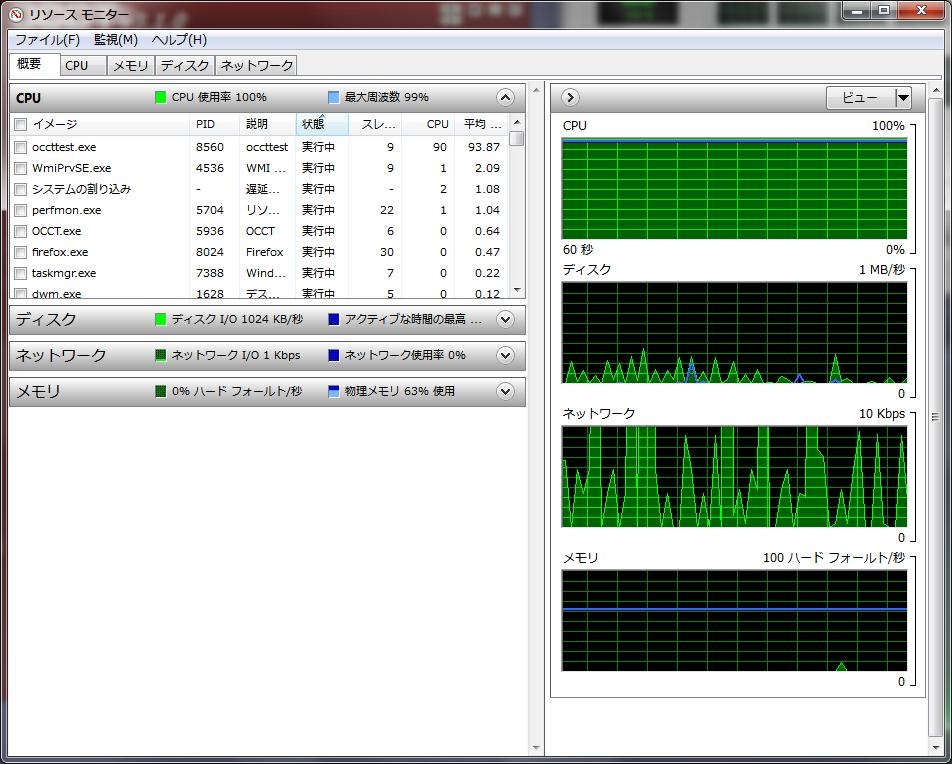Click the ディスク section header label
The height and width of the screenshot is (764, 952).
tap(46, 319)
